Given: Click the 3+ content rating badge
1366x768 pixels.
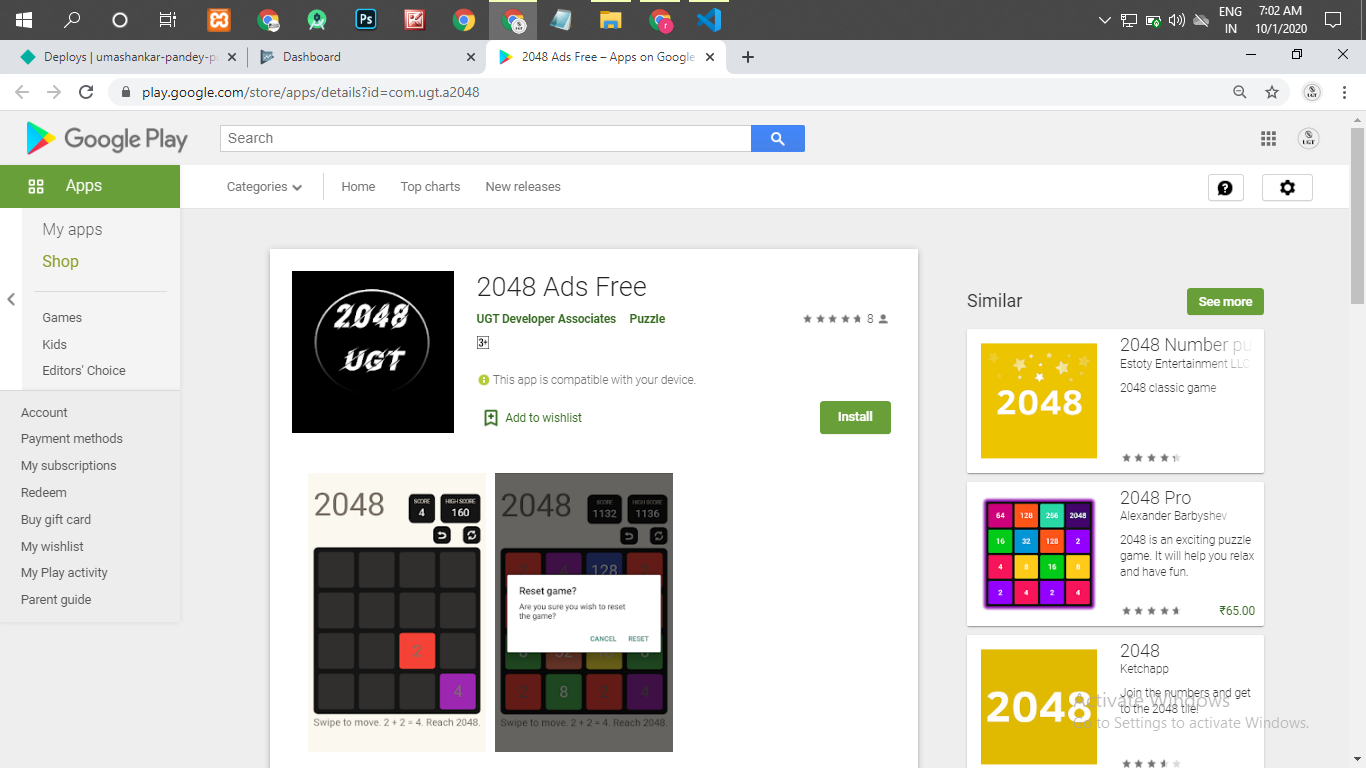Looking at the screenshot, I should point(483,342).
